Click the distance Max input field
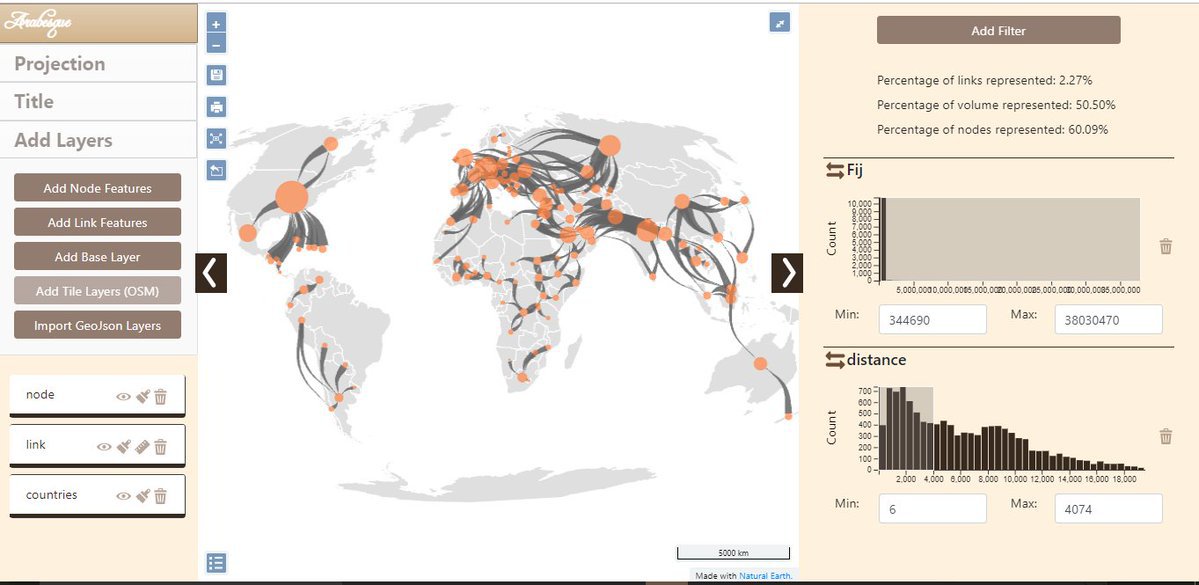 [1108, 509]
